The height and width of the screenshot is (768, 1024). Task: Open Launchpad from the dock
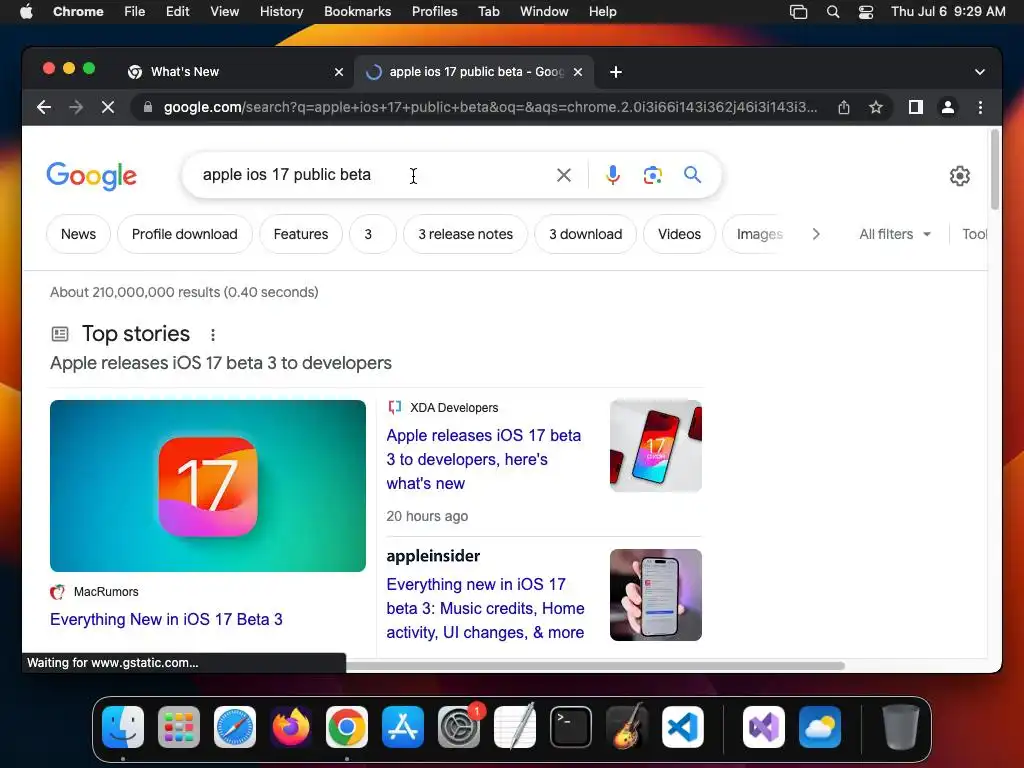tap(179, 727)
